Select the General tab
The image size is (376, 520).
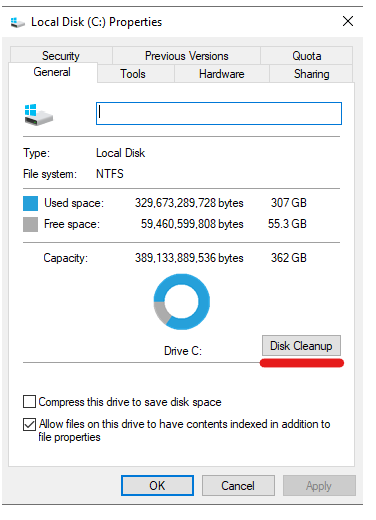52,72
